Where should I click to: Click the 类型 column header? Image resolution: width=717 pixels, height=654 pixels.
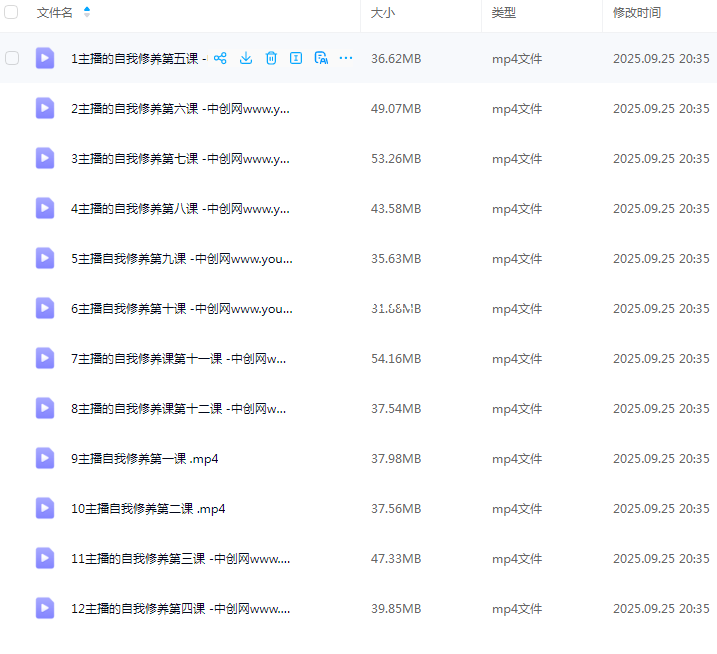[503, 13]
